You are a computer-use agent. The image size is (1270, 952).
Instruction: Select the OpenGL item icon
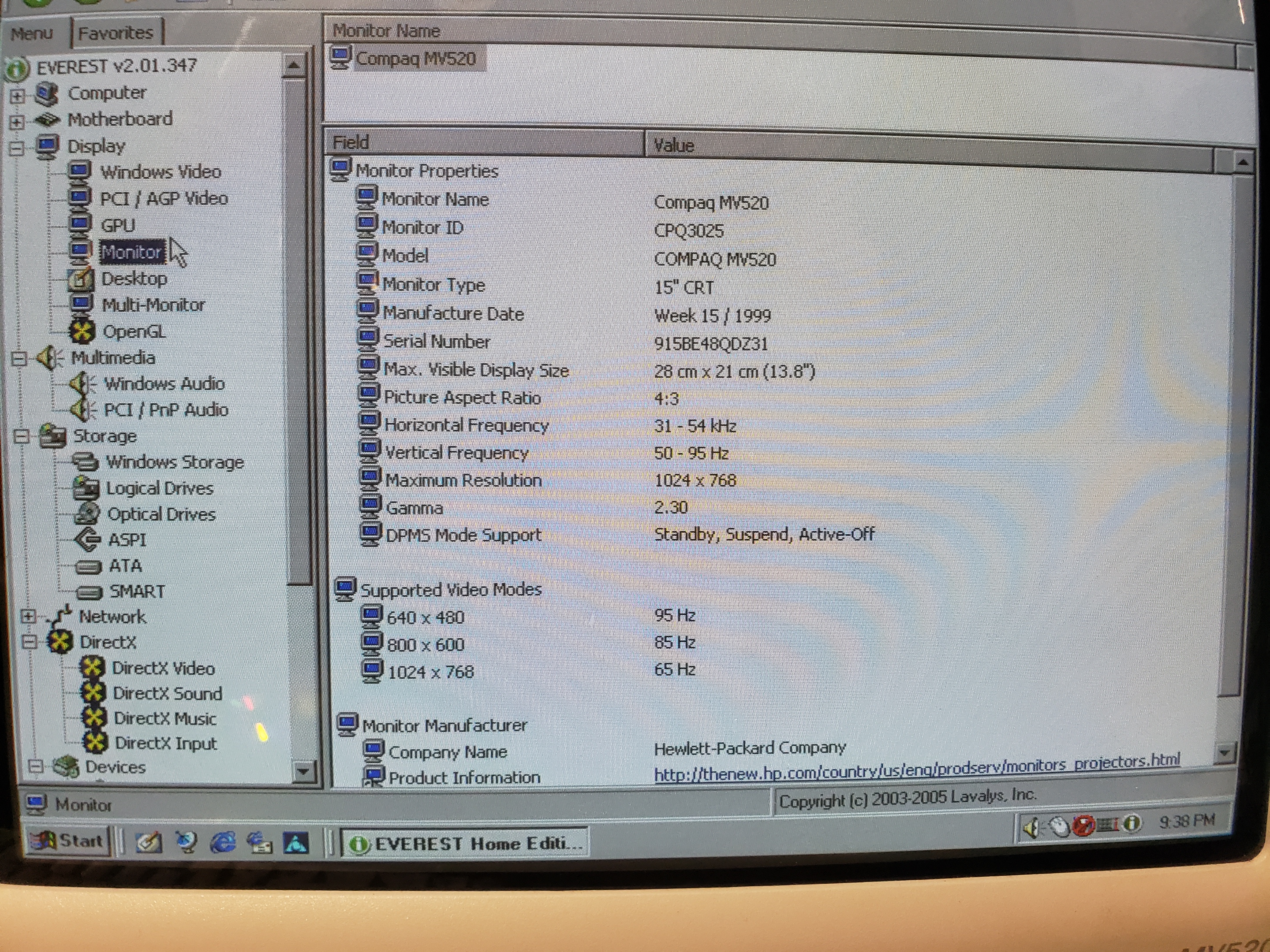tap(82, 331)
